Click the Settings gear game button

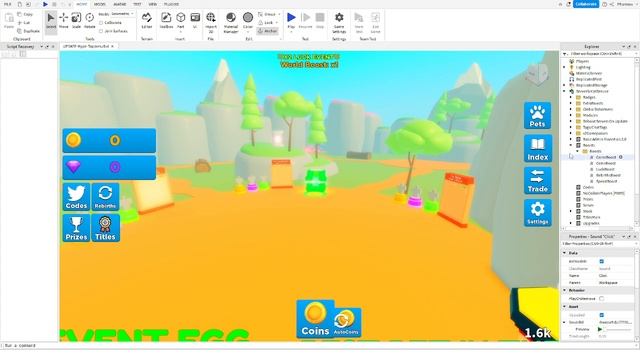coord(538,213)
